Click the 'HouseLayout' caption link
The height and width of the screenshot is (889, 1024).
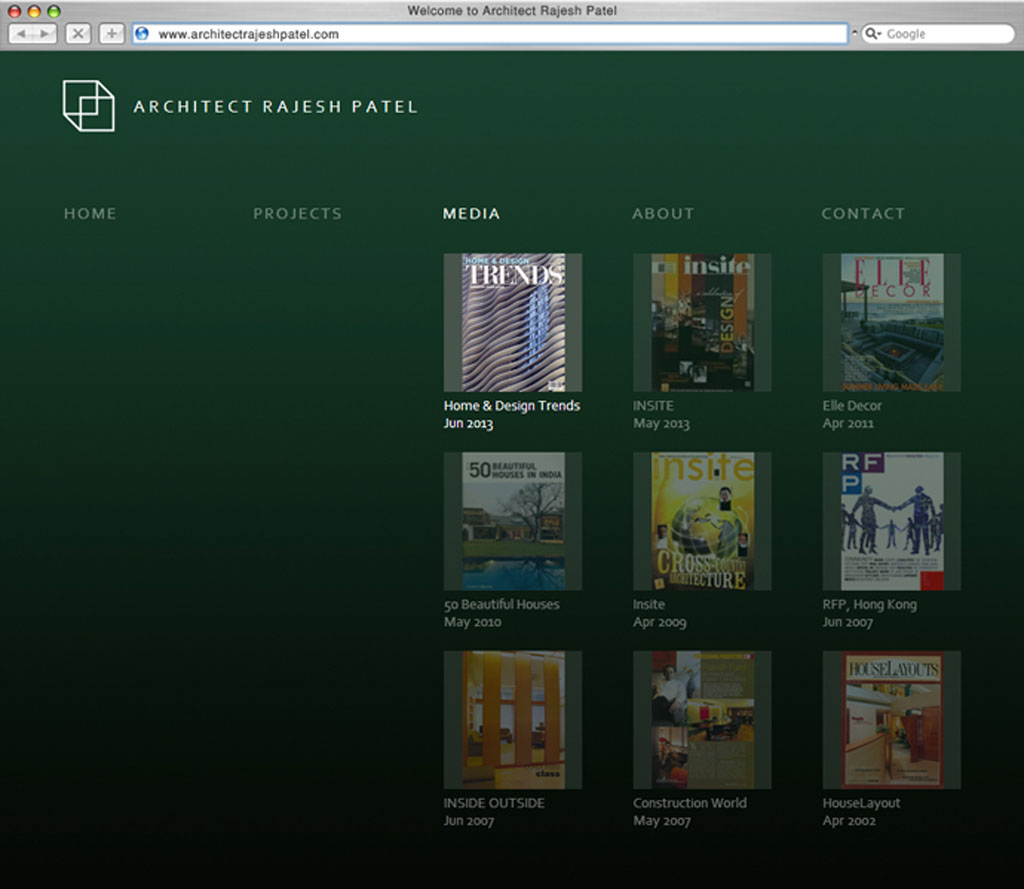[x=861, y=803]
